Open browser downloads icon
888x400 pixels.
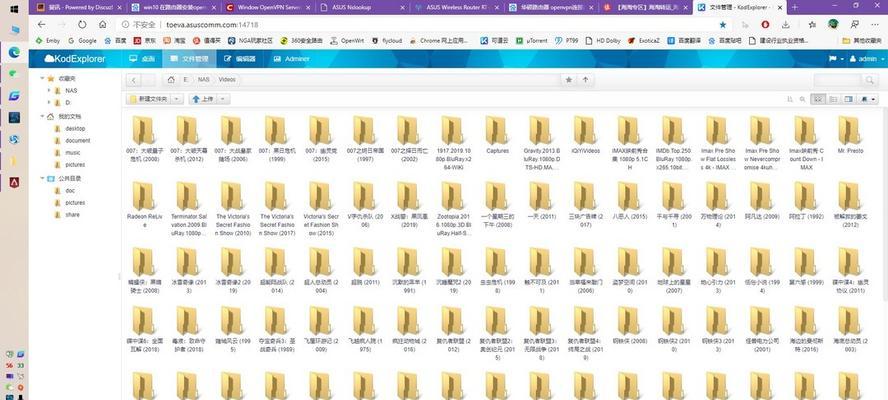coord(786,25)
